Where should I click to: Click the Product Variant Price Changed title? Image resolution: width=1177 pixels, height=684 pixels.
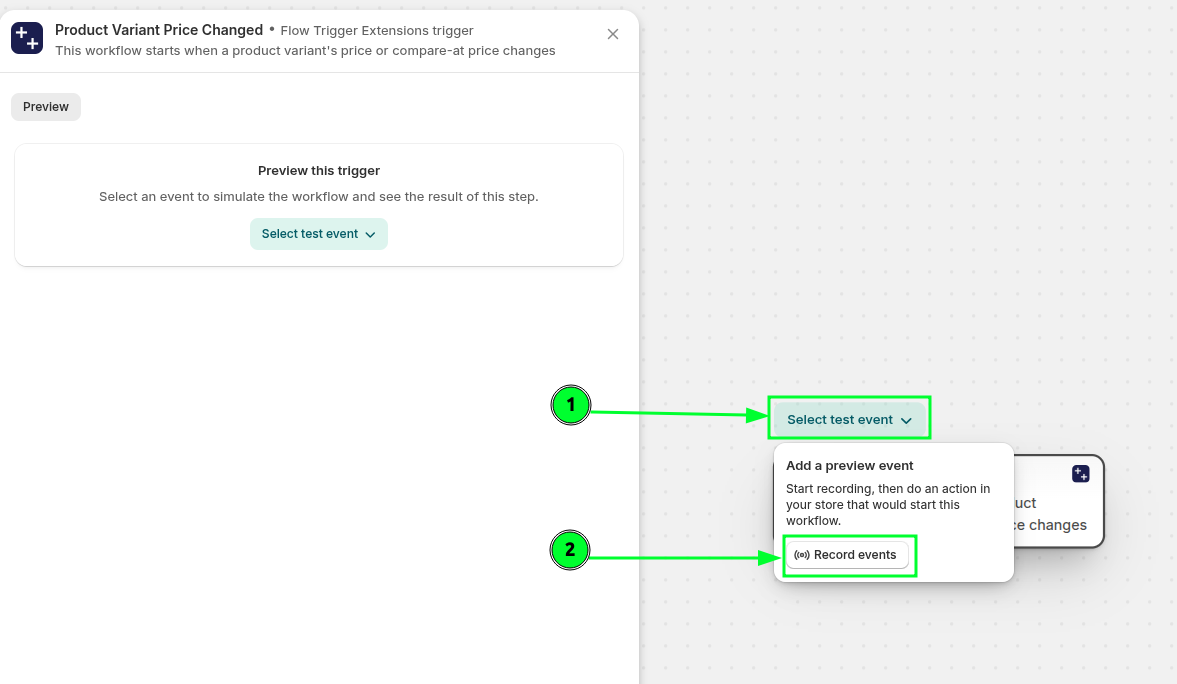tap(159, 30)
